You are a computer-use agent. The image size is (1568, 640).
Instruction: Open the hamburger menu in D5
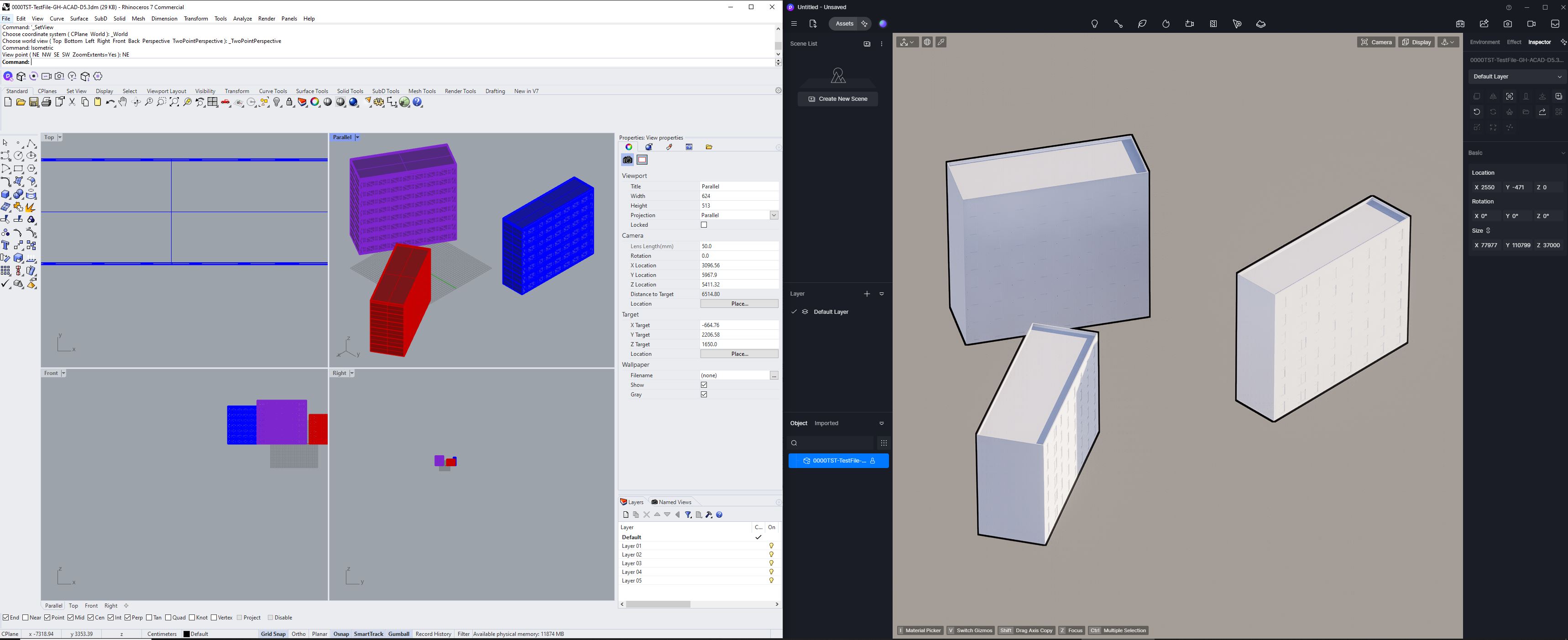click(x=794, y=24)
